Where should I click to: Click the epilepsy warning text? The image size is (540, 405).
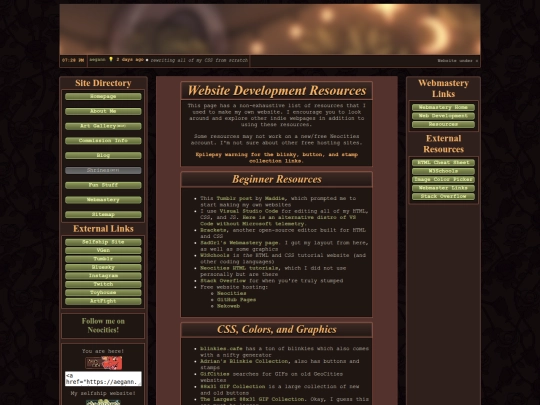click(277, 158)
